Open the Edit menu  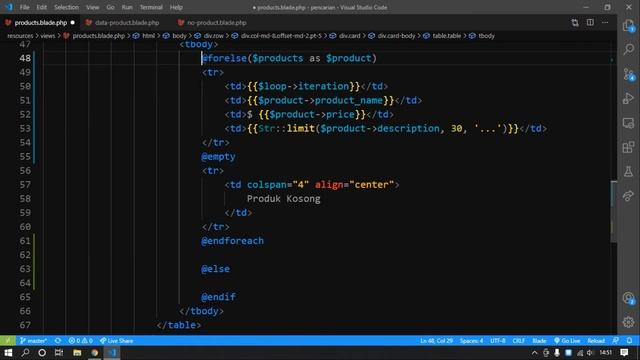pos(42,7)
